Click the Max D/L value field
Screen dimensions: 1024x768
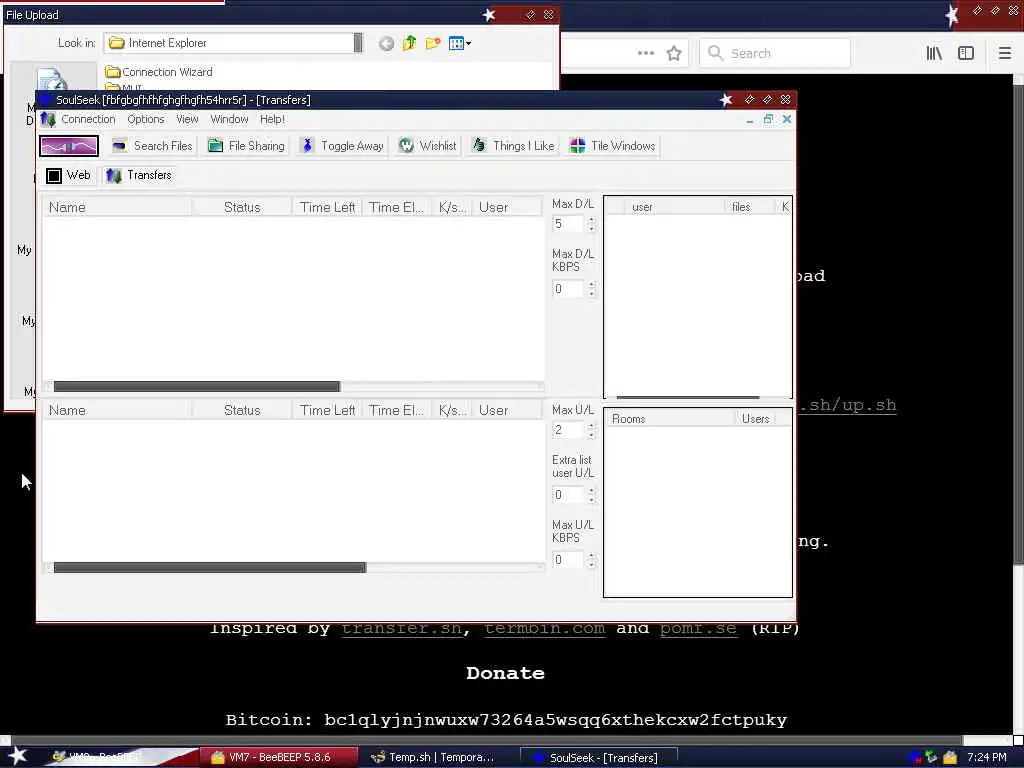[x=568, y=224]
